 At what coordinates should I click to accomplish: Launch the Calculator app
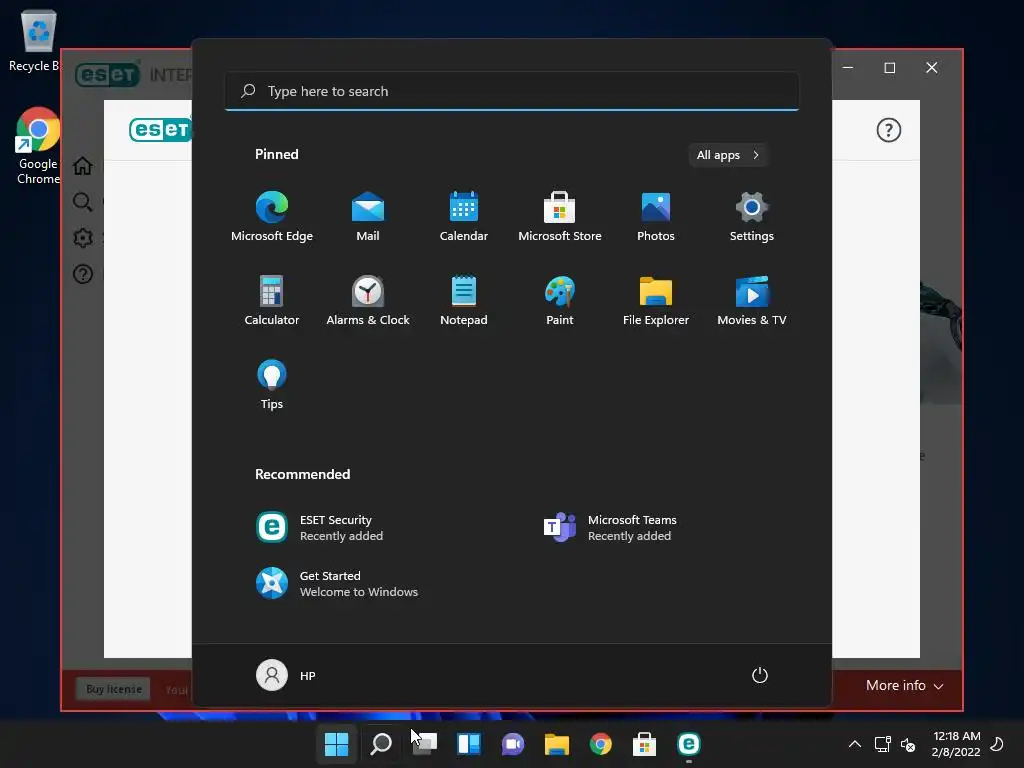(x=272, y=301)
